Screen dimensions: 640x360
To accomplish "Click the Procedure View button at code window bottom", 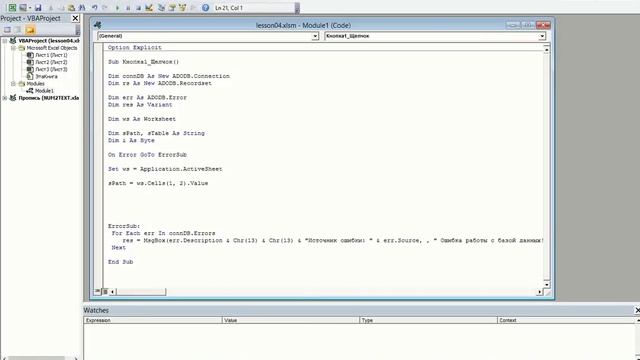I will [97, 291].
